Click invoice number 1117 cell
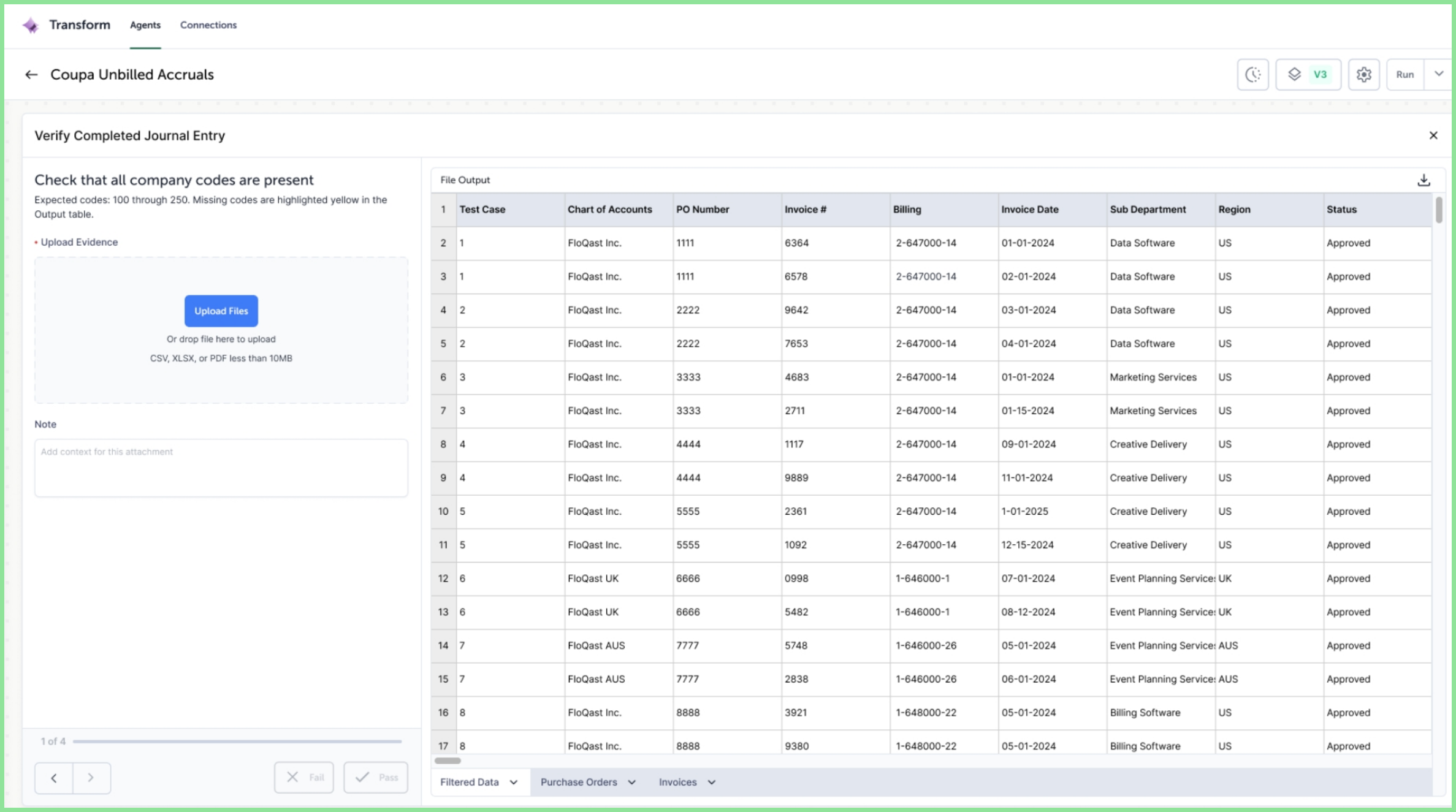 point(836,444)
